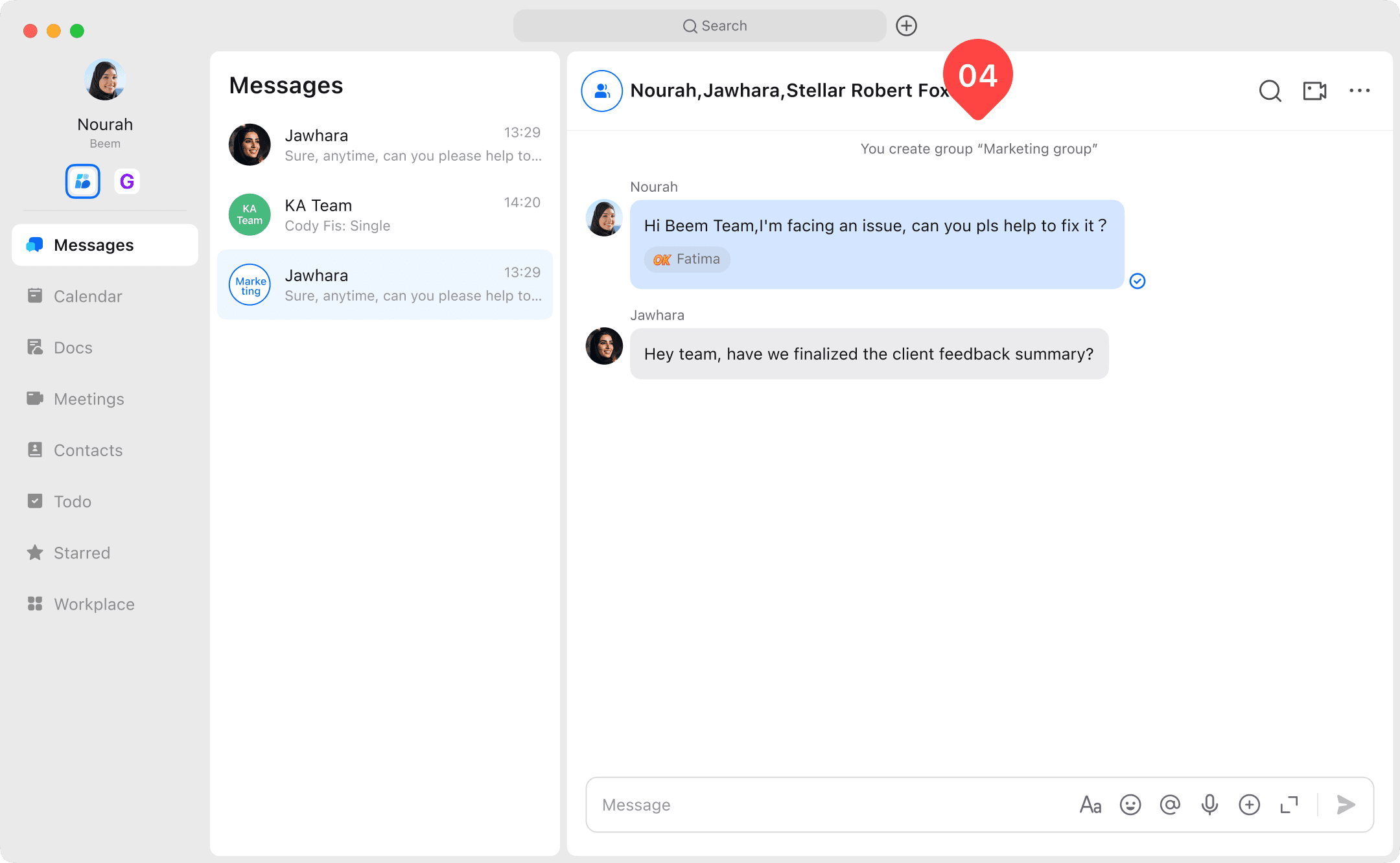Click the group avatar icon in the chat header
This screenshot has height=863, width=1400.
click(601, 91)
